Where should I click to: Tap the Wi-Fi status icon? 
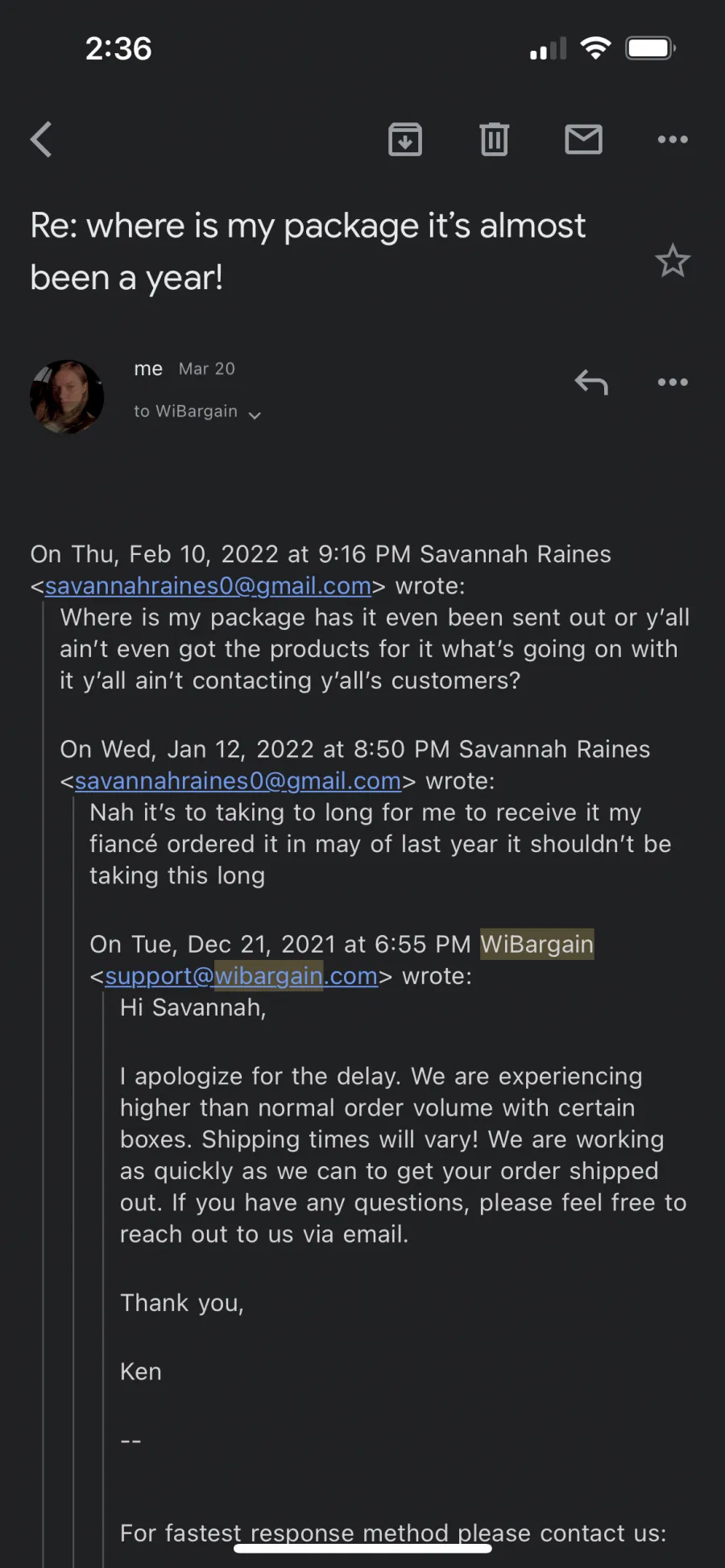(x=595, y=48)
